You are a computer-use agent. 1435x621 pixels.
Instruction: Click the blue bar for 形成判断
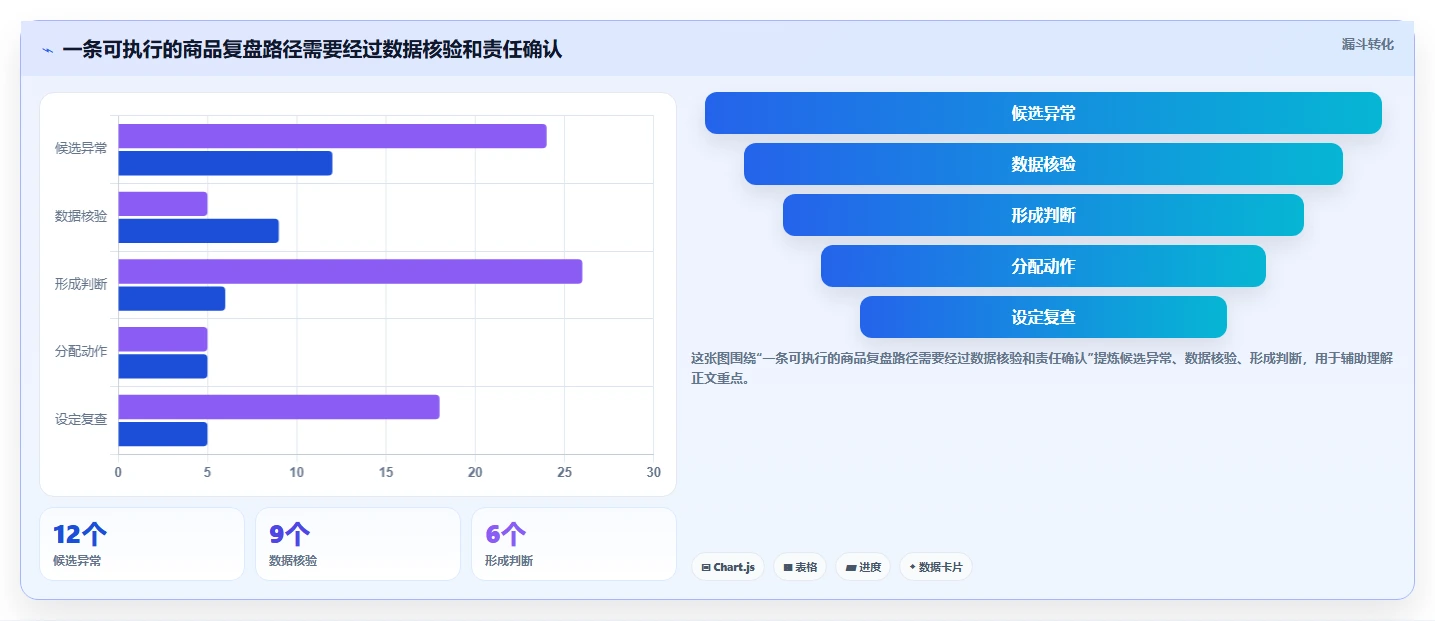coord(172,299)
